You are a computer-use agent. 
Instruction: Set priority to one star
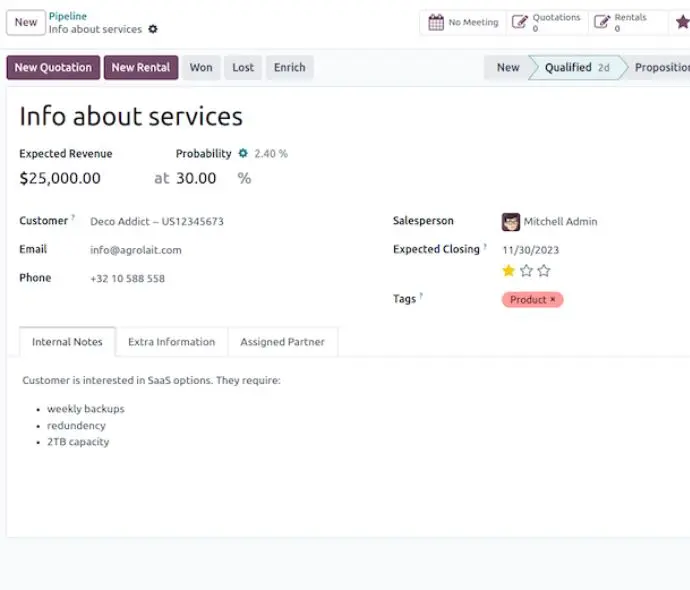click(508, 271)
